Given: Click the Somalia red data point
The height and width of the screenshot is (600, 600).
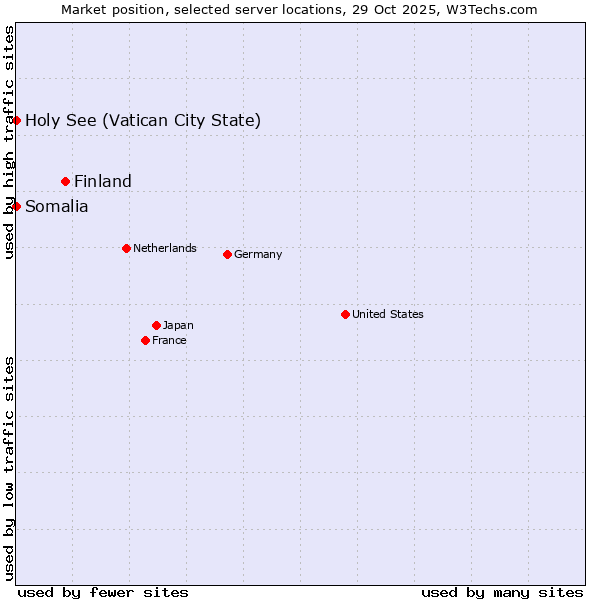Looking at the screenshot, I should pos(16,206).
